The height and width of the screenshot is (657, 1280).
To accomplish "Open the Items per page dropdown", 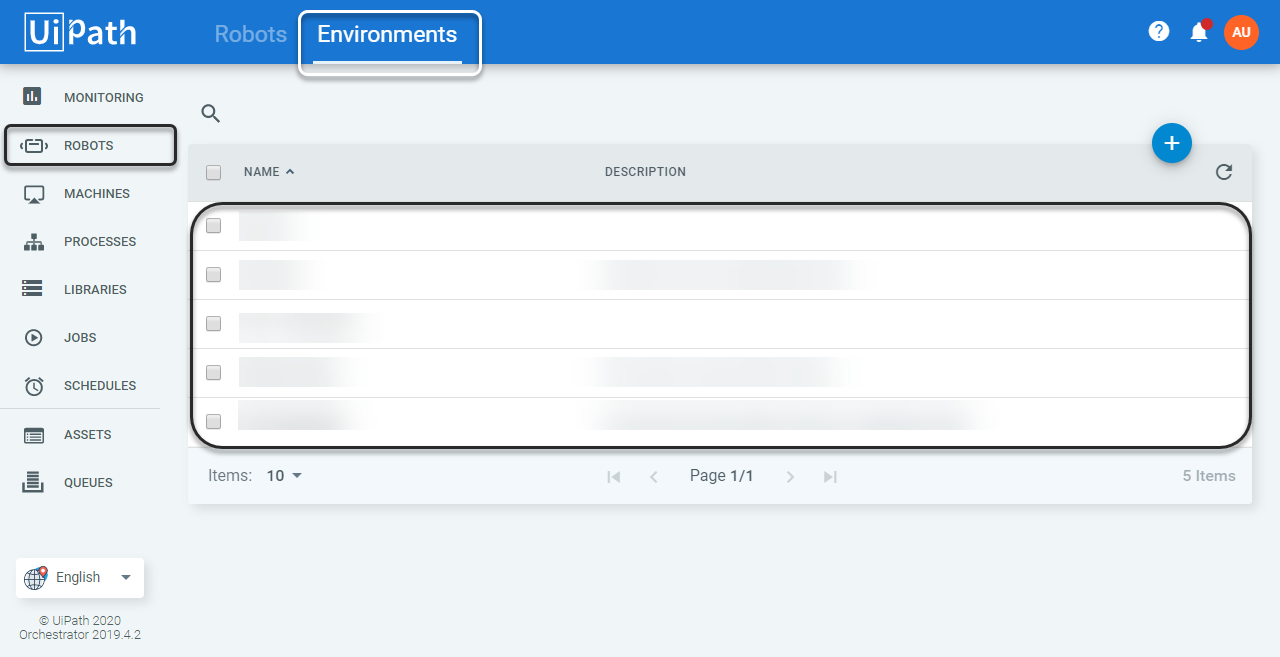I will coord(284,476).
